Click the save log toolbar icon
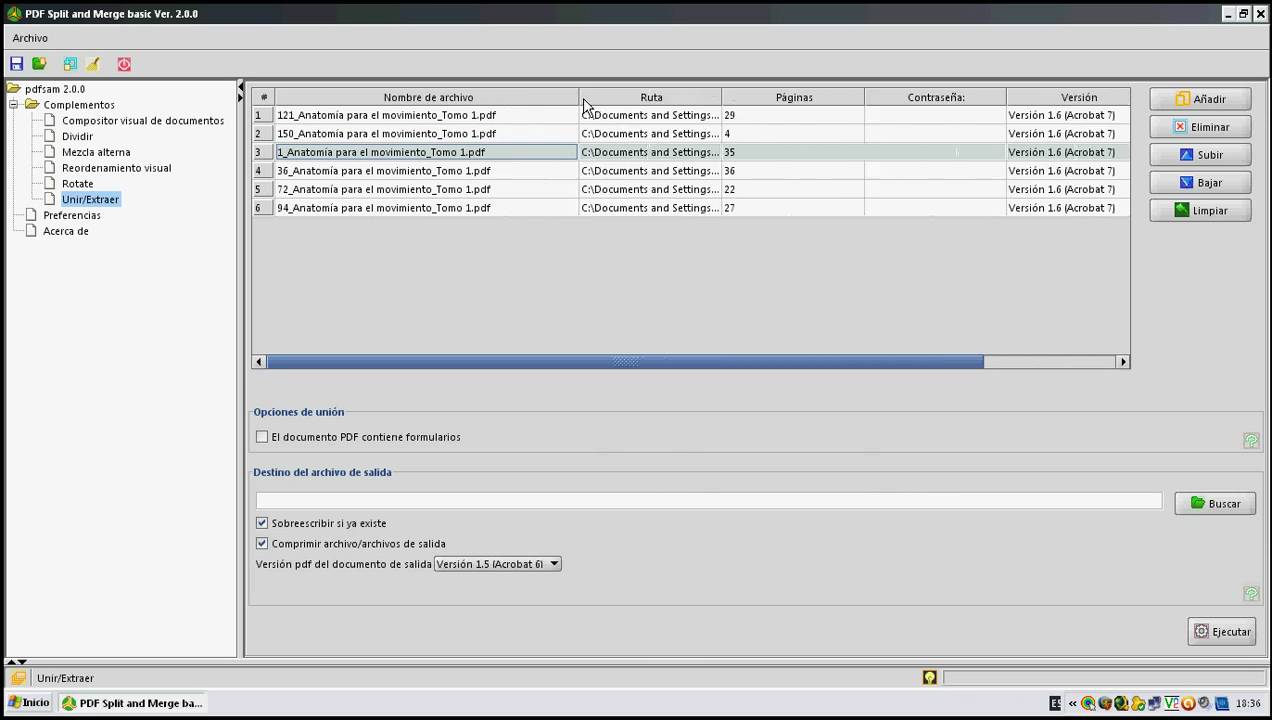The image size is (1272, 720). point(70,64)
